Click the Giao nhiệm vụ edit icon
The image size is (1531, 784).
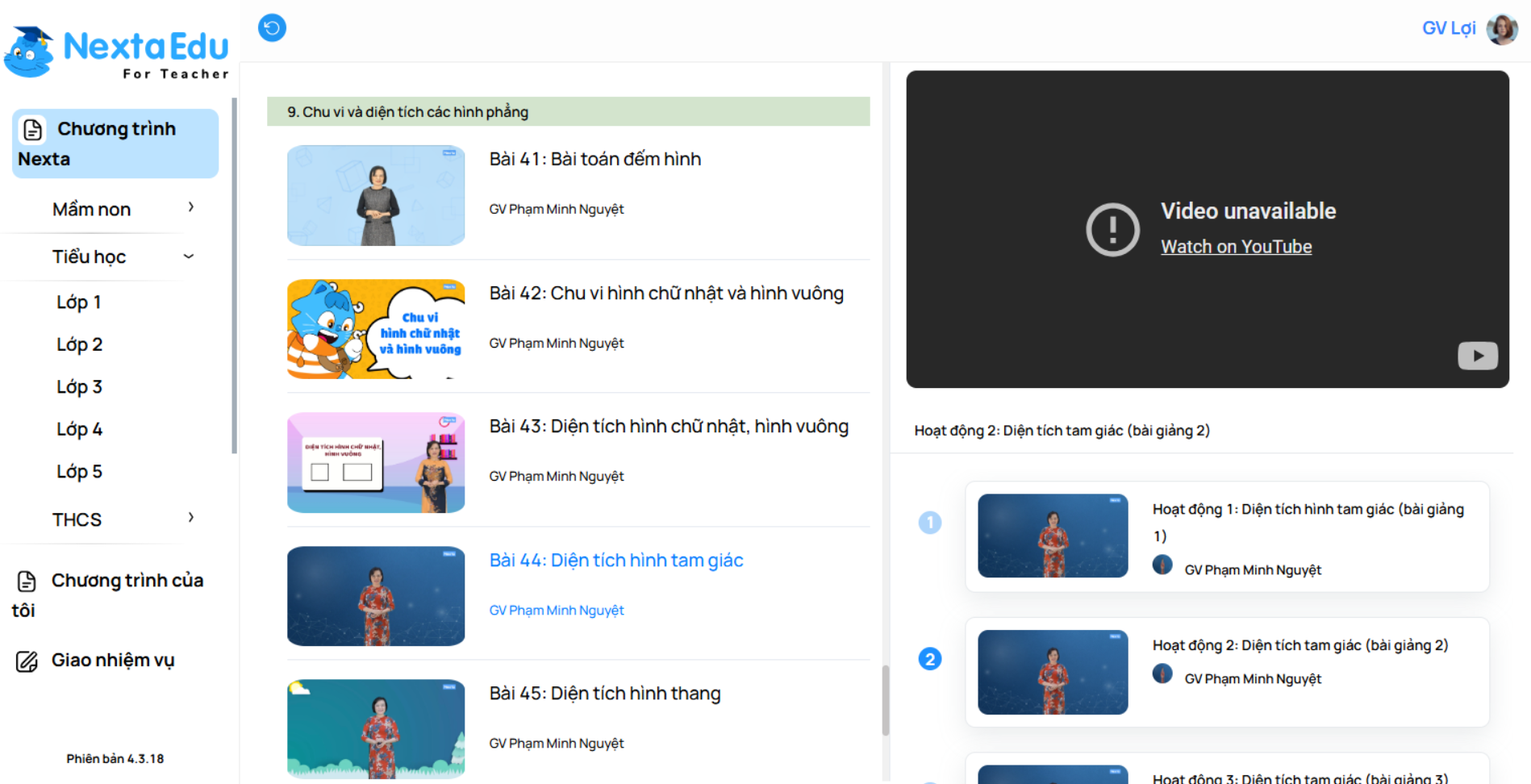pos(27,661)
